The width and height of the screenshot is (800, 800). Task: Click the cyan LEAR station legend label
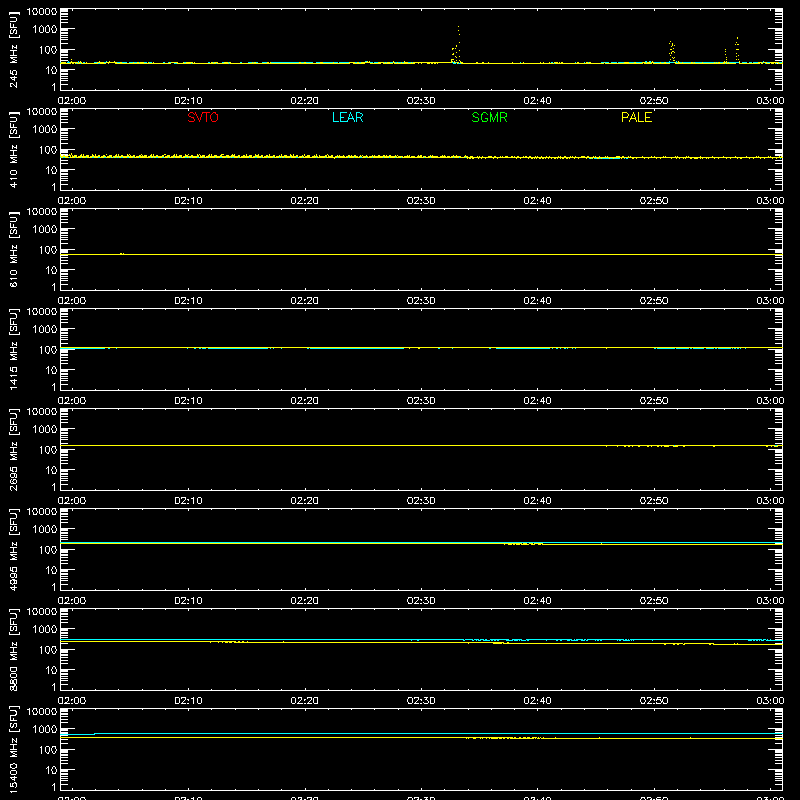[x=347, y=117]
